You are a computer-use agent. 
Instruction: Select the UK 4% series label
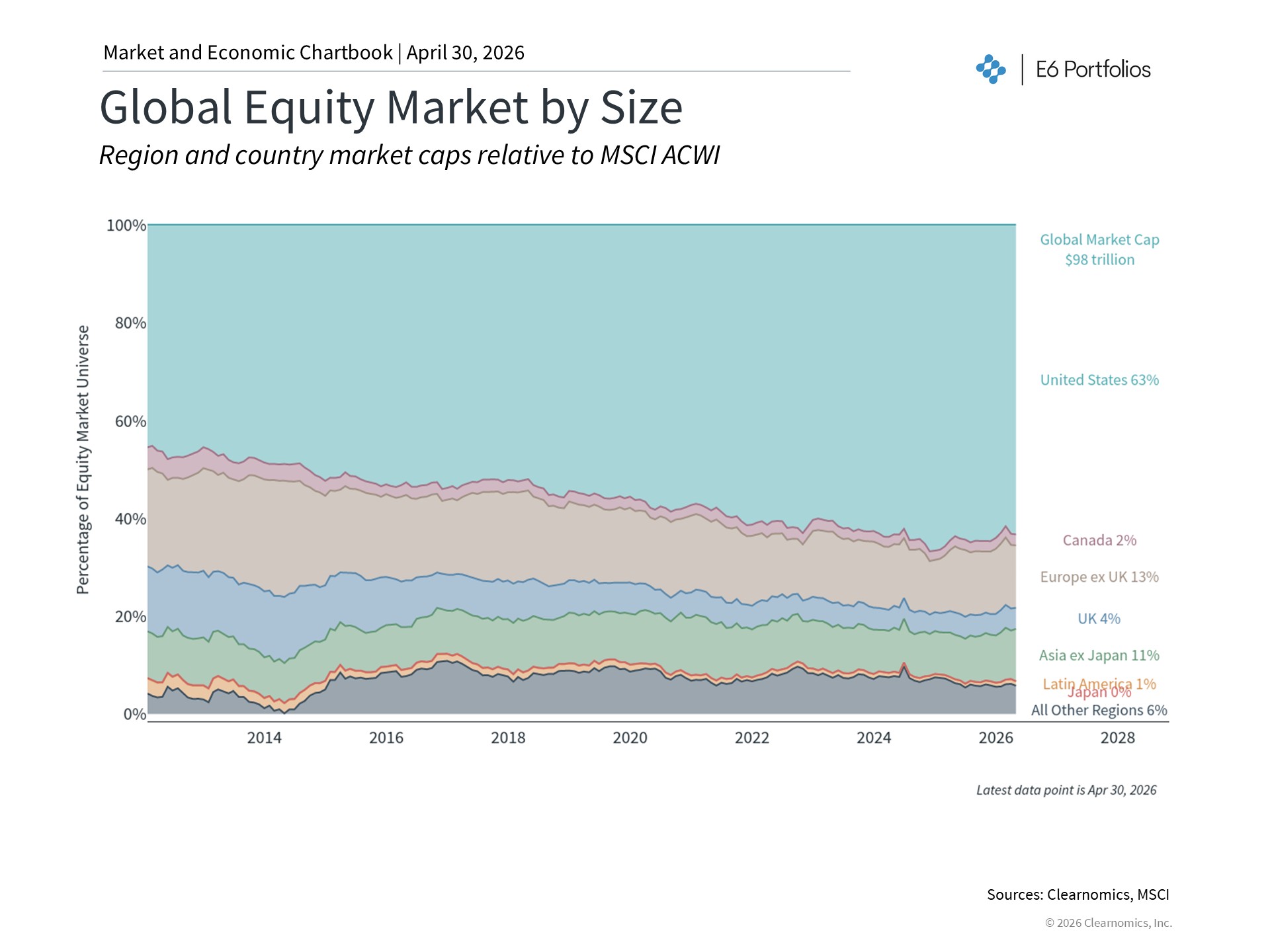point(1099,619)
